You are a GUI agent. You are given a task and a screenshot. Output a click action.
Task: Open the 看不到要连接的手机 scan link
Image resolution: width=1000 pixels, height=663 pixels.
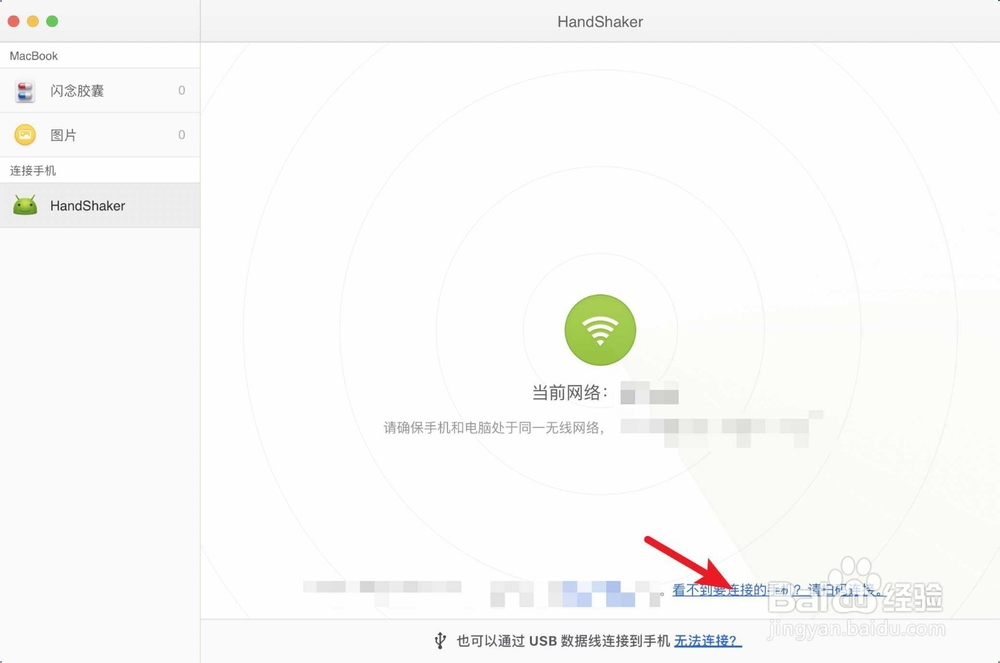click(778, 590)
